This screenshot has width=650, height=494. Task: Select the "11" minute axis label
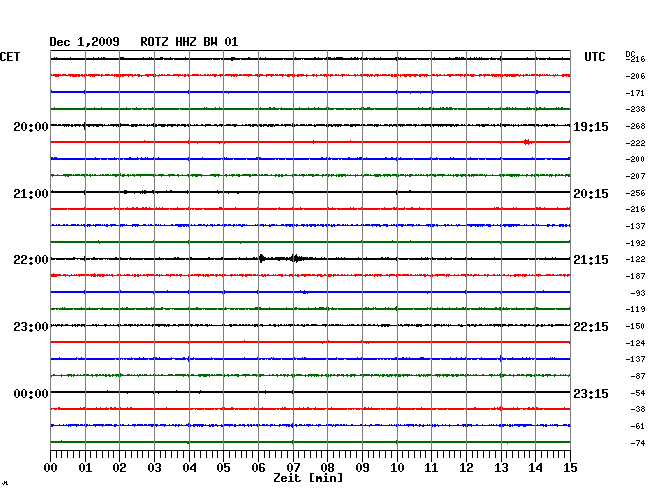pyautogui.click(x=432, y=468)
